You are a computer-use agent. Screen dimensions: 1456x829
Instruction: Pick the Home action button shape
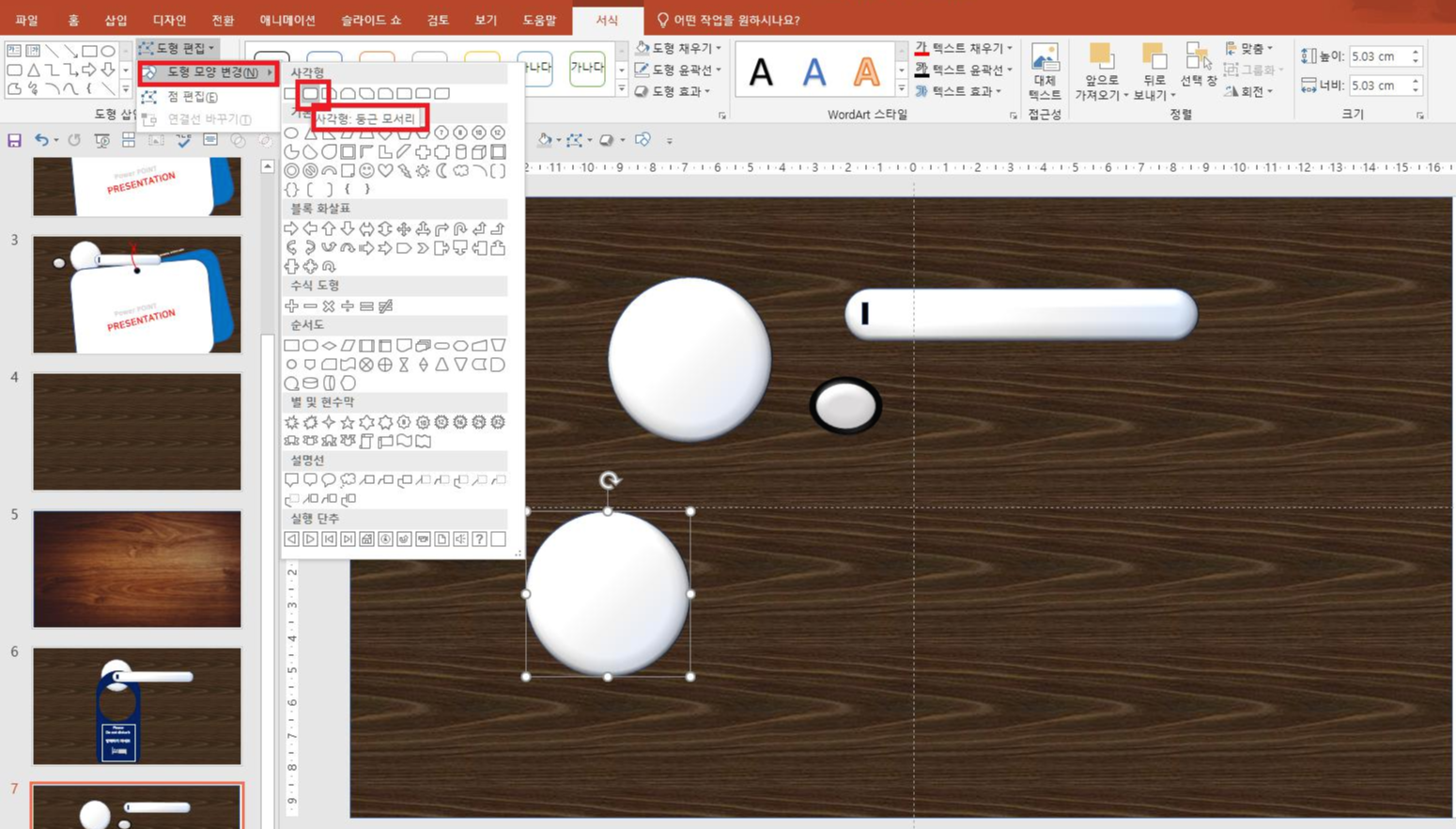point(366,540)
